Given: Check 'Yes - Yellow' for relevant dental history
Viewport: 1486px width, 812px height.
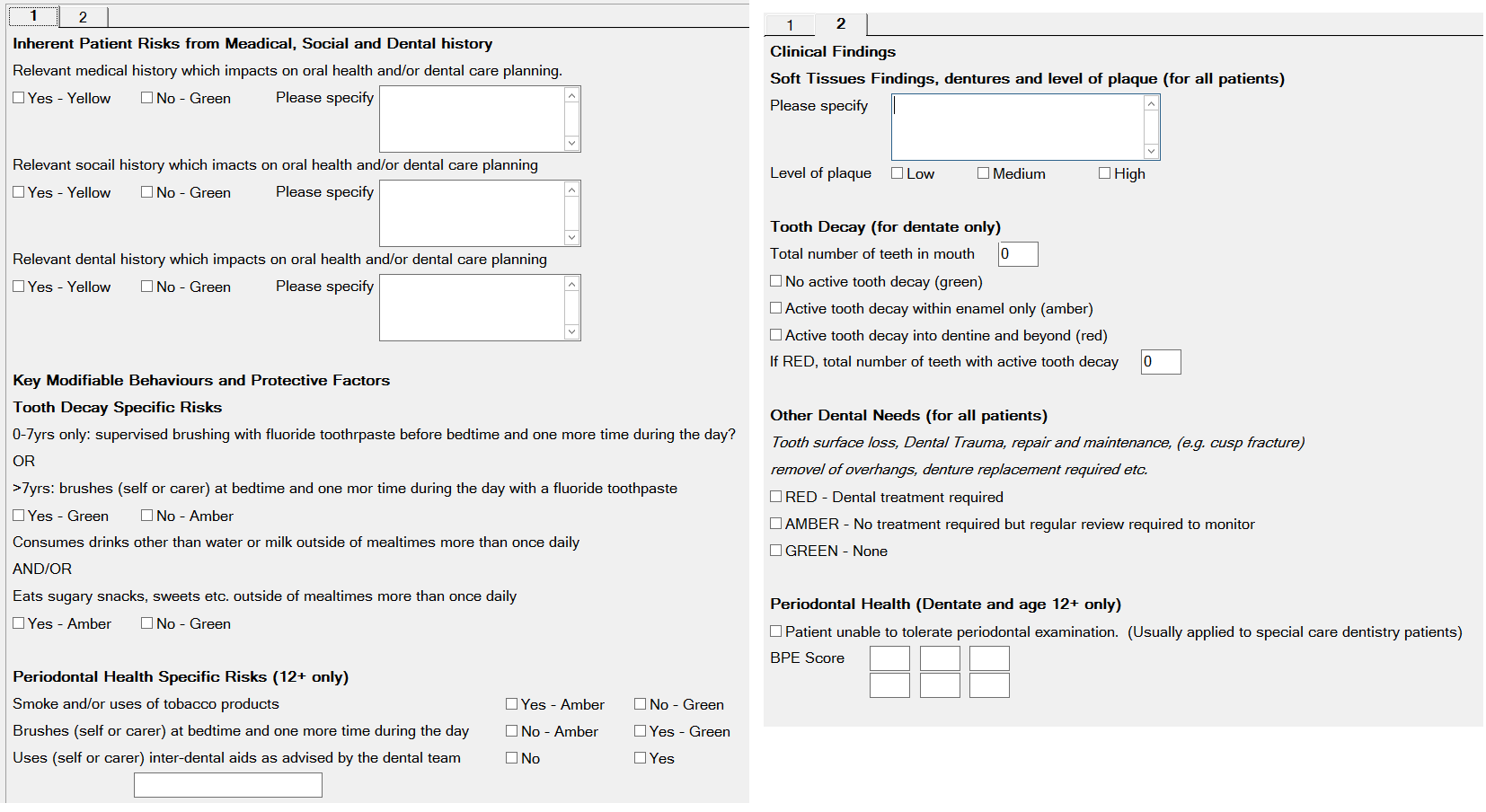Looking at the screenshot, I should (19, 287).
